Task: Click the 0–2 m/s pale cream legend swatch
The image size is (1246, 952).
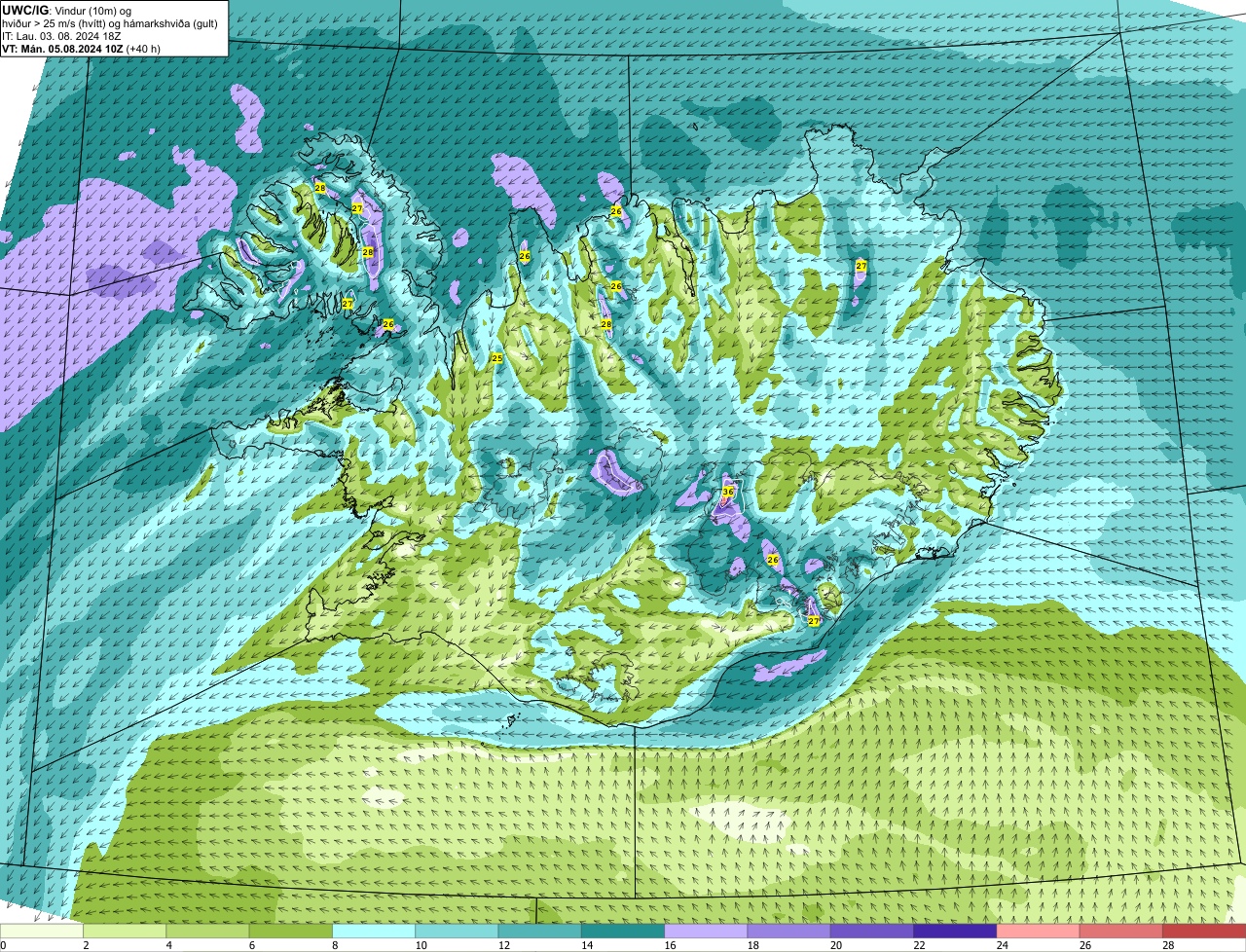Action: 42,932
